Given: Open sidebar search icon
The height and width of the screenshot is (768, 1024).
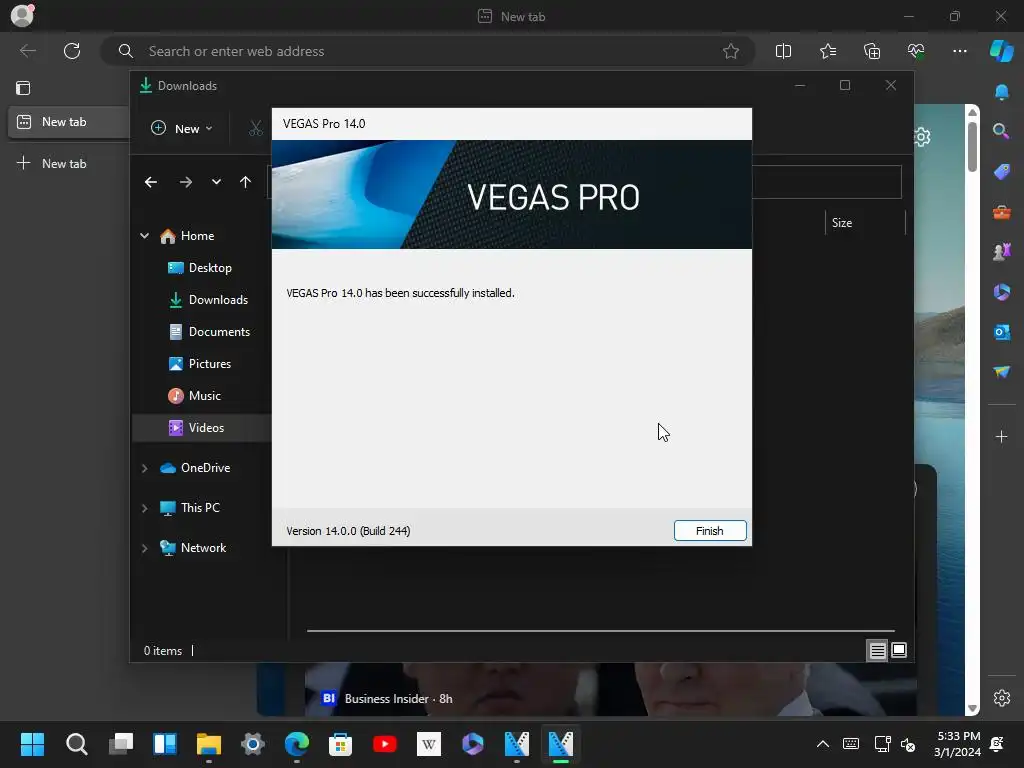Looking at the screenshot, I should (x=1001, y=131).
